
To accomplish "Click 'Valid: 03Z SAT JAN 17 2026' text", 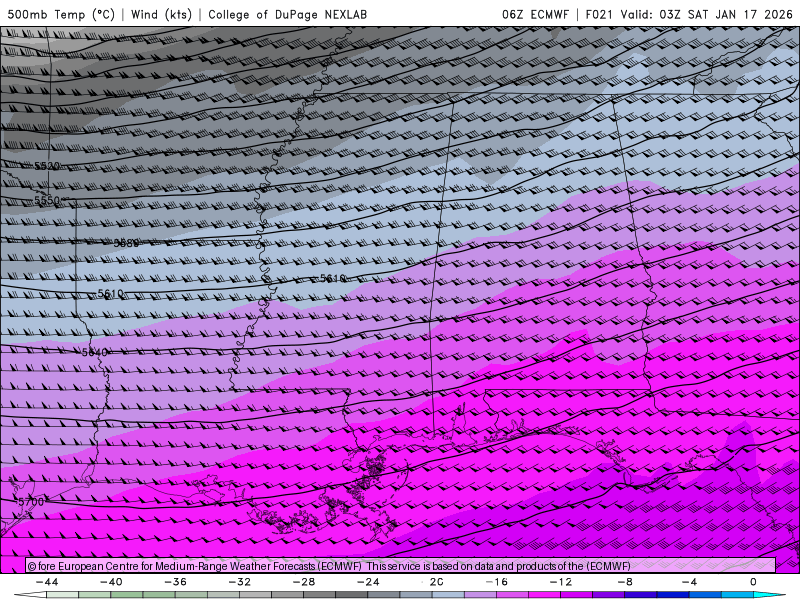I will pos(707,14).
